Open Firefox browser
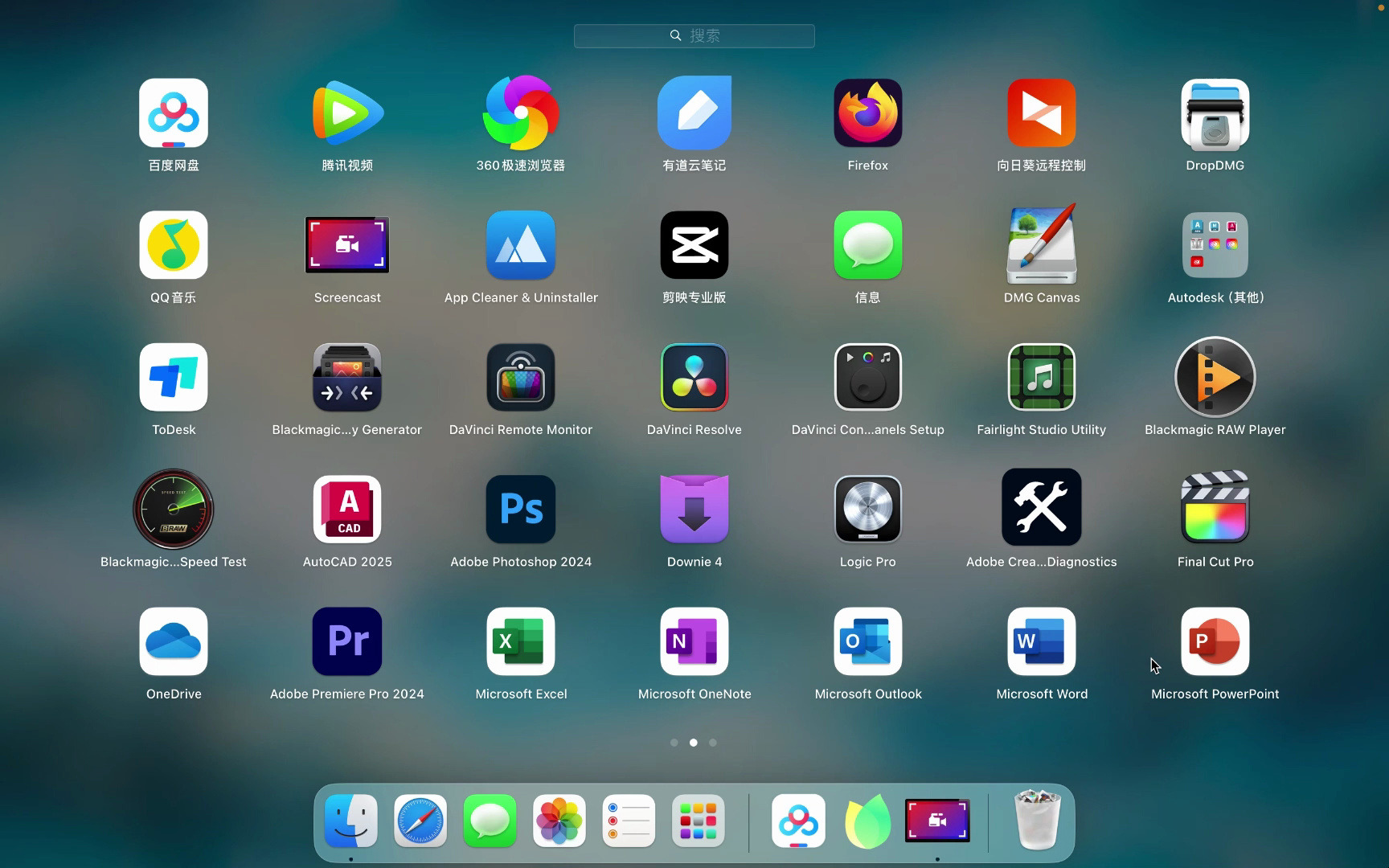This screenshot has height=868, width=1389. tap(867, 113)
